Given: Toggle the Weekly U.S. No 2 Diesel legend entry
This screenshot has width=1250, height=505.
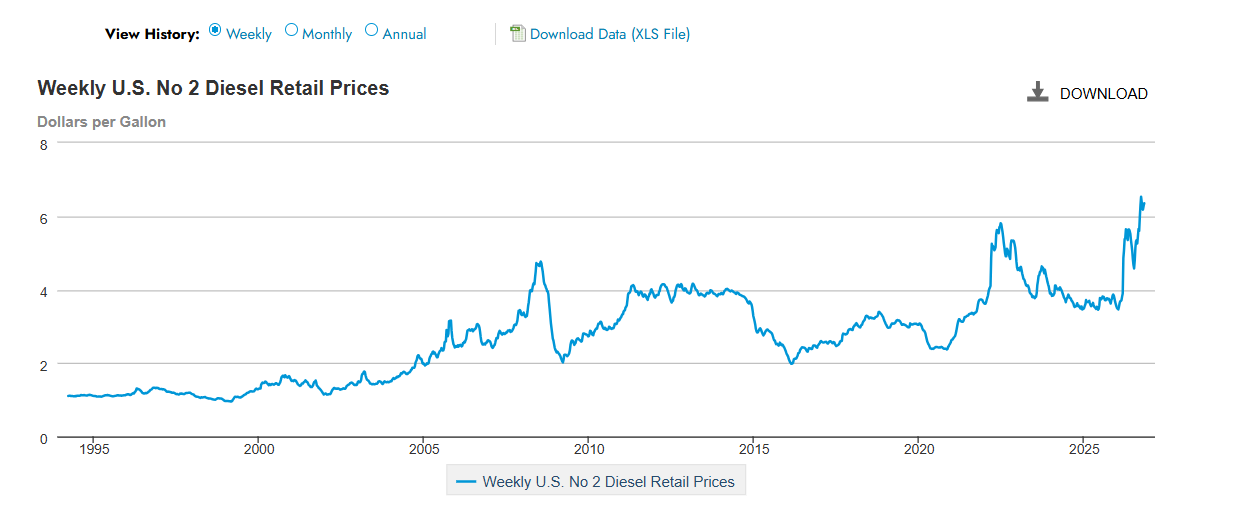Looking at the screenshot, I should click(596, 481).
